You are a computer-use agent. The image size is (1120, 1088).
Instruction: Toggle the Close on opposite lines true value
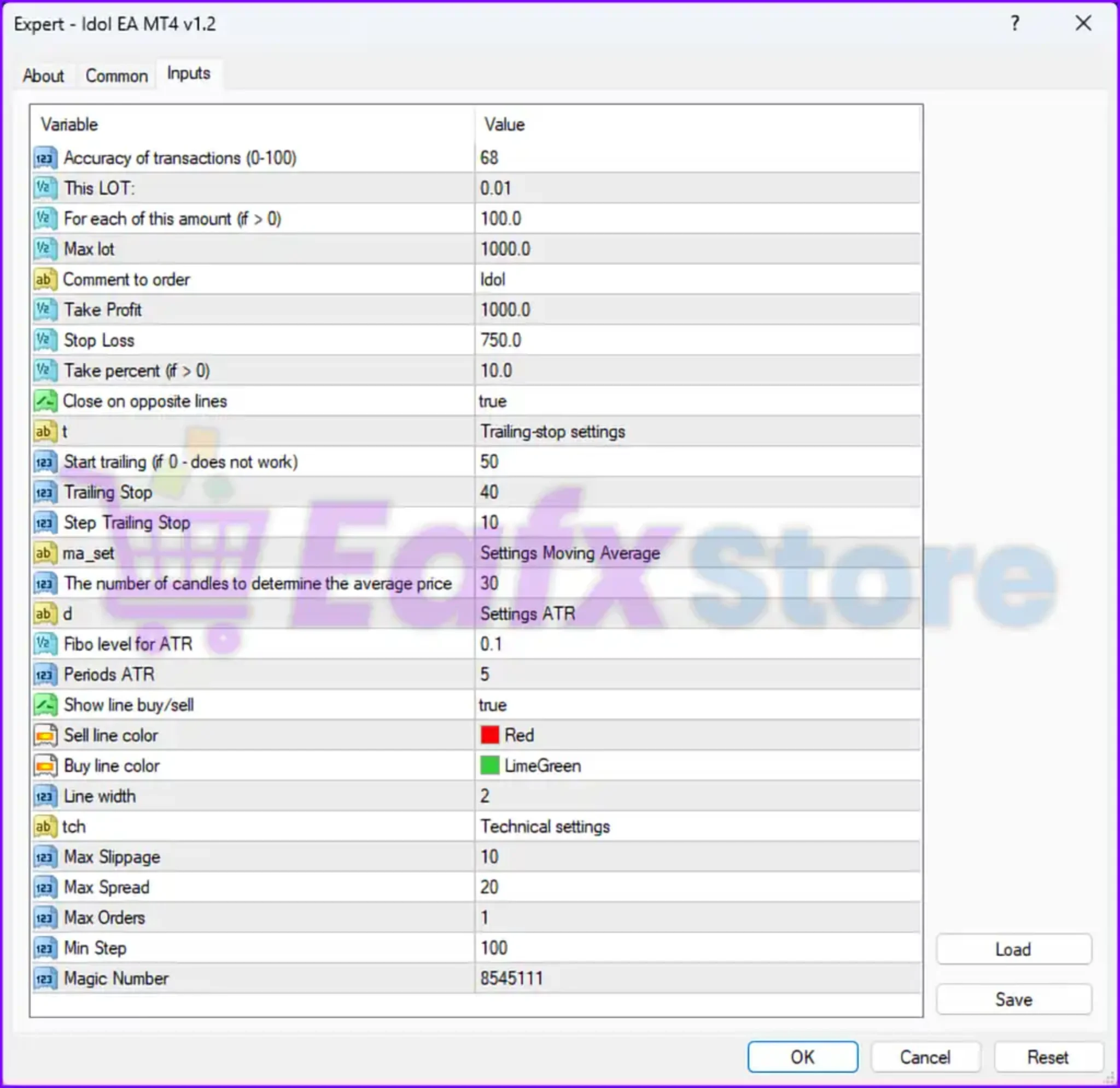493,401
